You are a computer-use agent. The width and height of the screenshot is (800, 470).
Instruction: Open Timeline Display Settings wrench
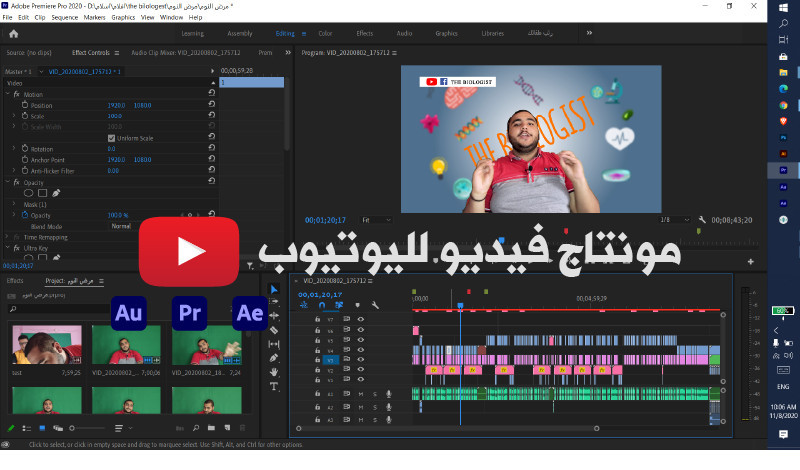(x=375, y=305)
